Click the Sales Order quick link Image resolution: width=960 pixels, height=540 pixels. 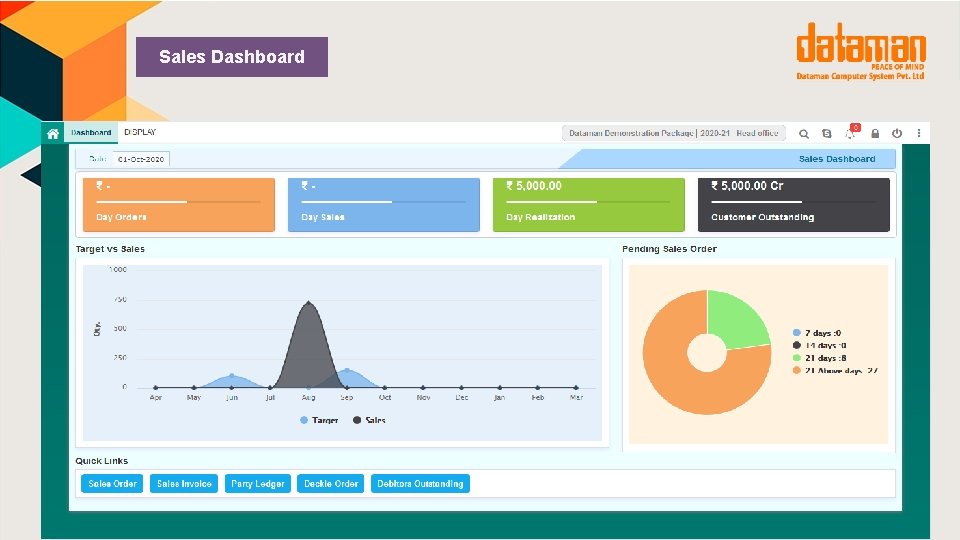click(112, 484)
